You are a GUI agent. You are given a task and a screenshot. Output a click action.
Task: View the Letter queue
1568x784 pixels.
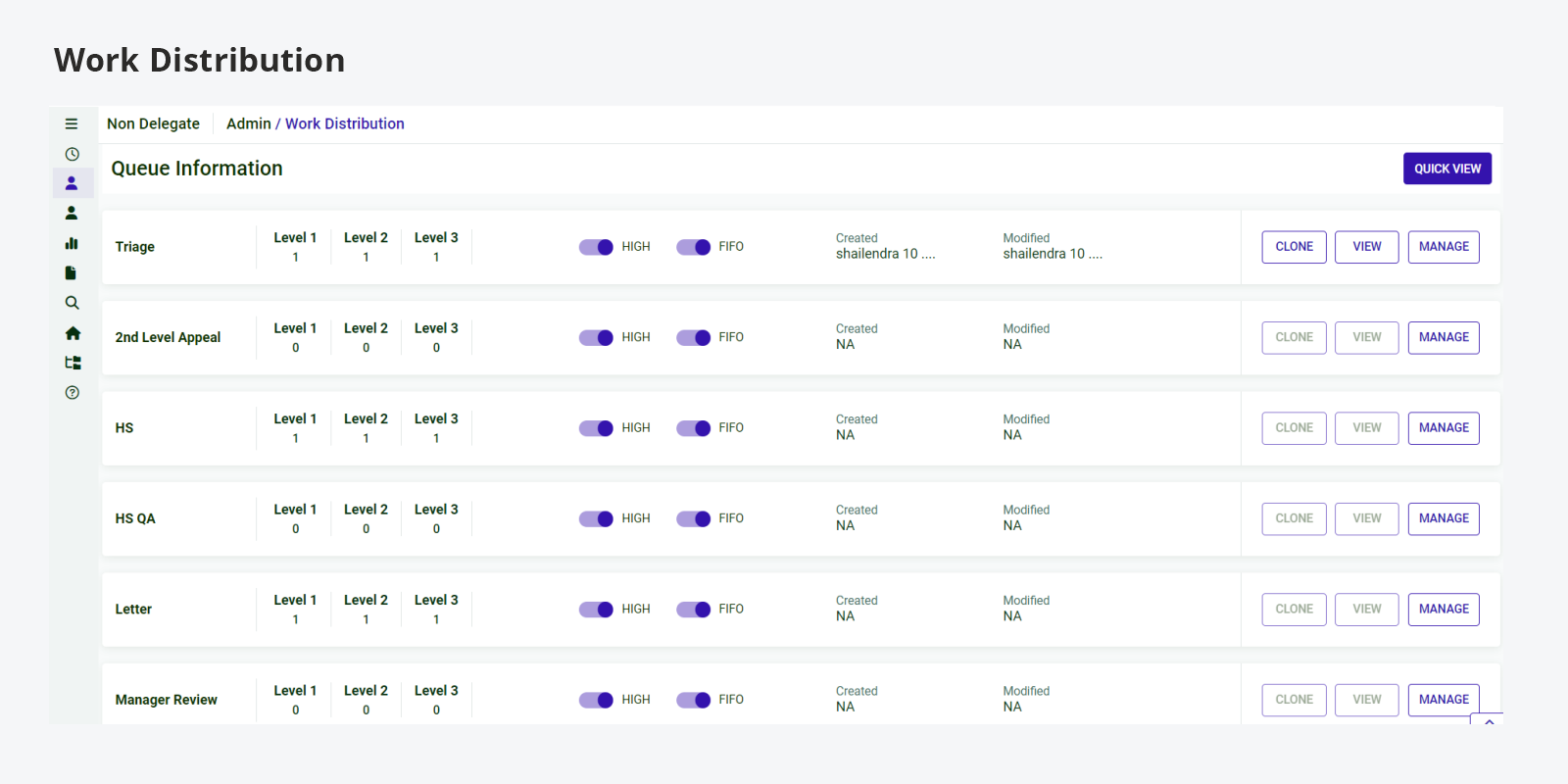click(x=1367, y=610)
